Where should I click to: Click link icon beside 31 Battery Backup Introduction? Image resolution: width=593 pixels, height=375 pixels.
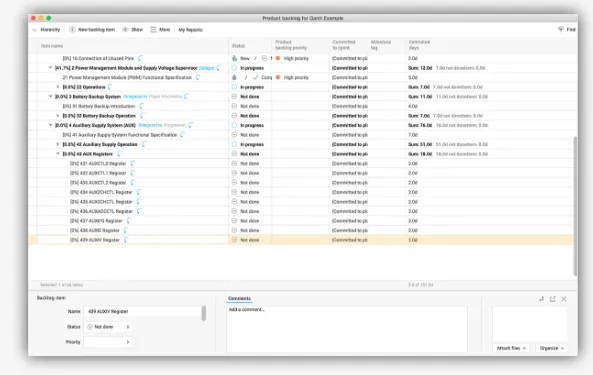(x=141, y=106)
